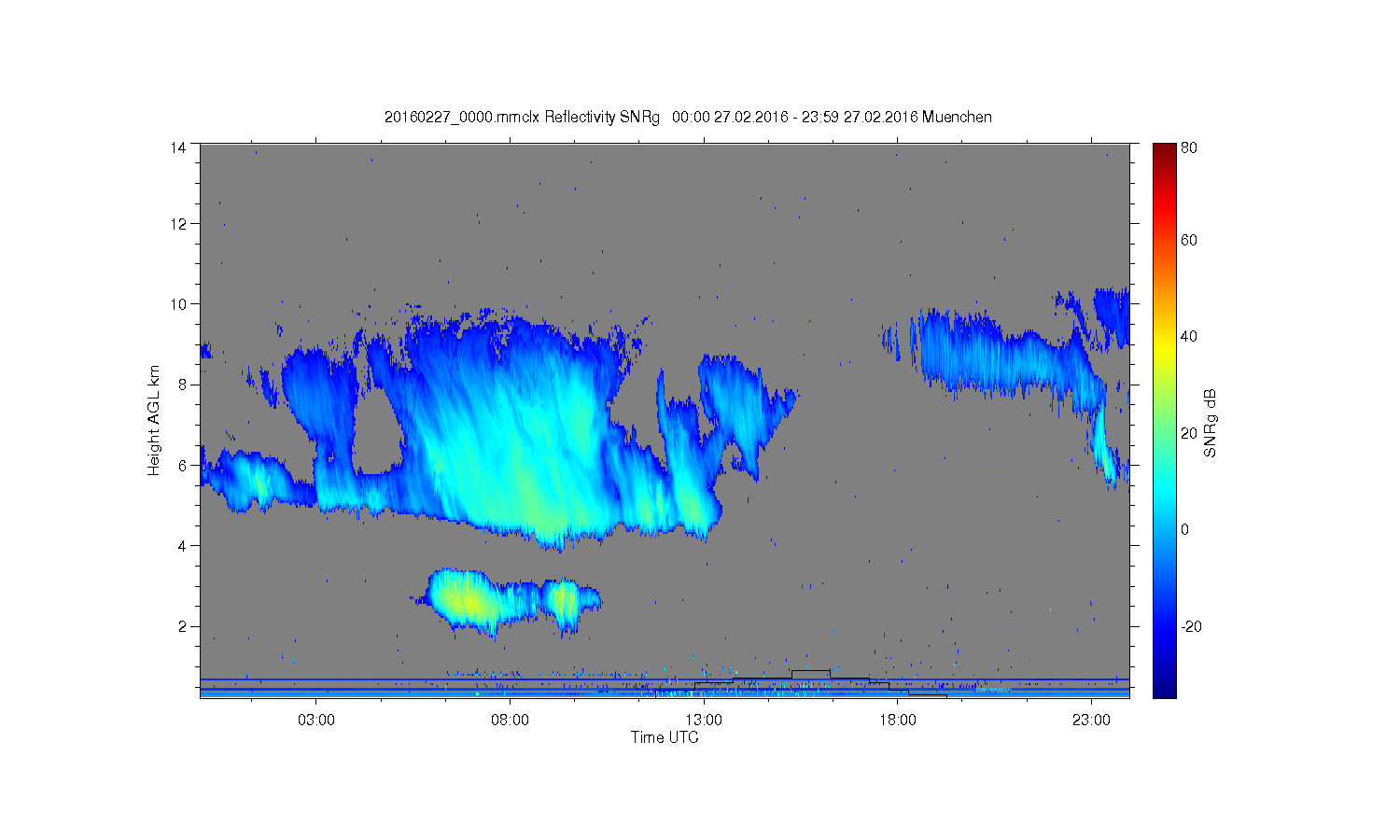Click the 14 km height tick label
1400x840 pixels.
click(178, 147)
